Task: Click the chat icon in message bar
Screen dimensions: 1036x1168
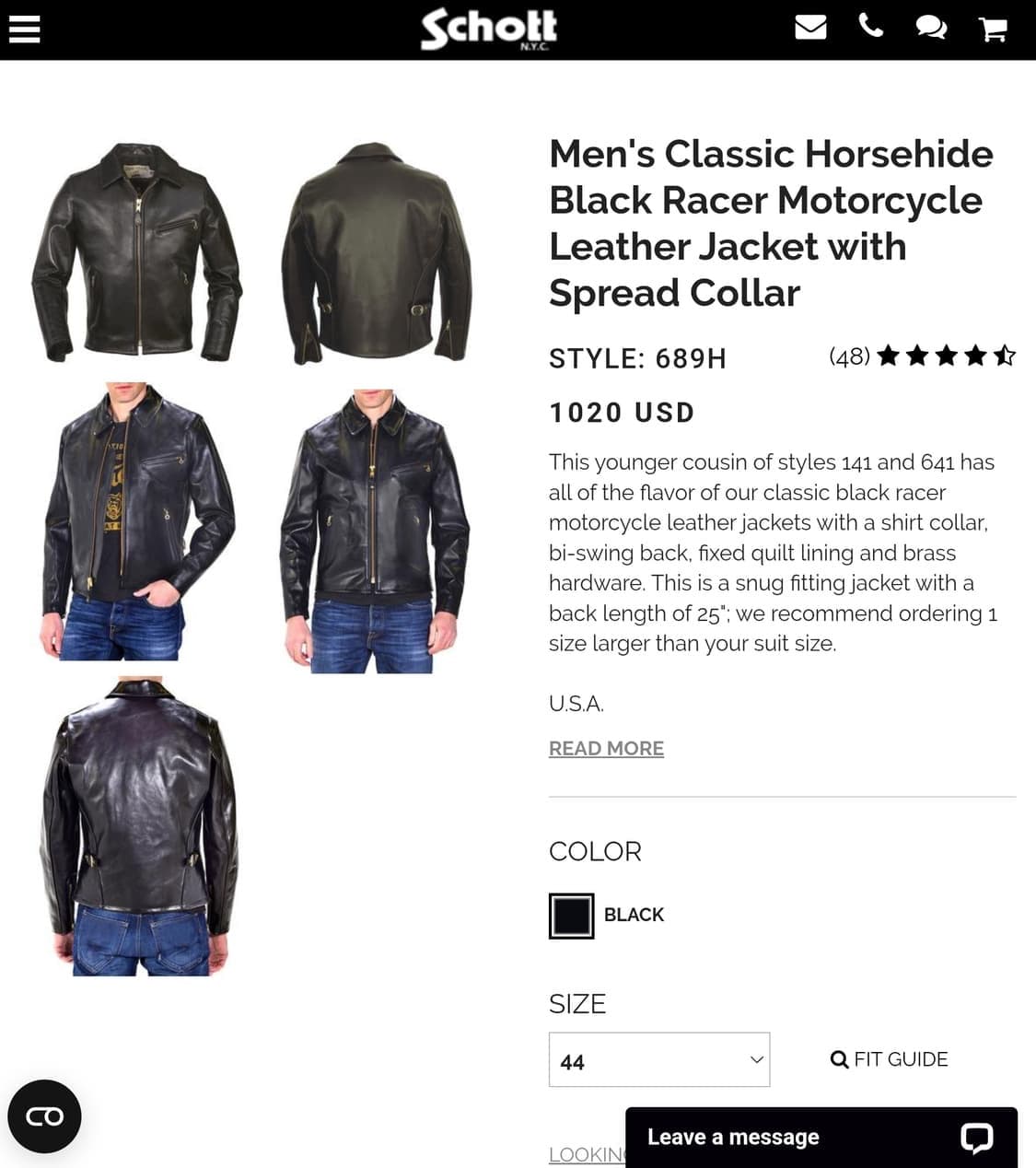Action: tap(977, 1138)
